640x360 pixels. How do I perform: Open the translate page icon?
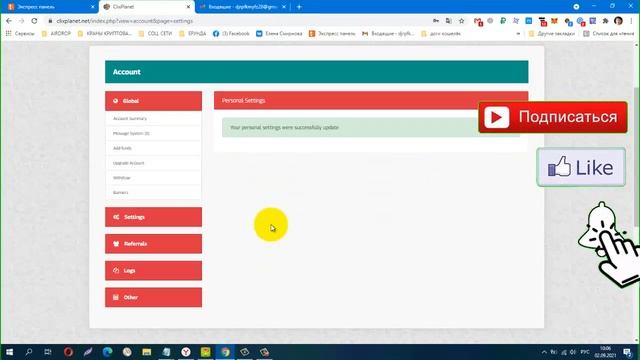click(449, 21)
